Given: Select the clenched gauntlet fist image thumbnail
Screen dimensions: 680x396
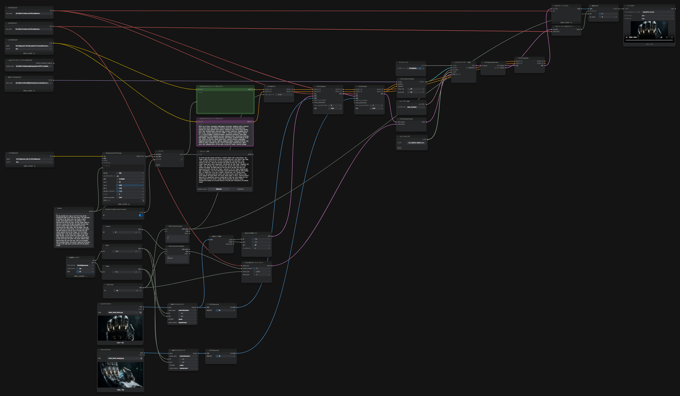Looking at the screenshot, I should pos(120,328).
